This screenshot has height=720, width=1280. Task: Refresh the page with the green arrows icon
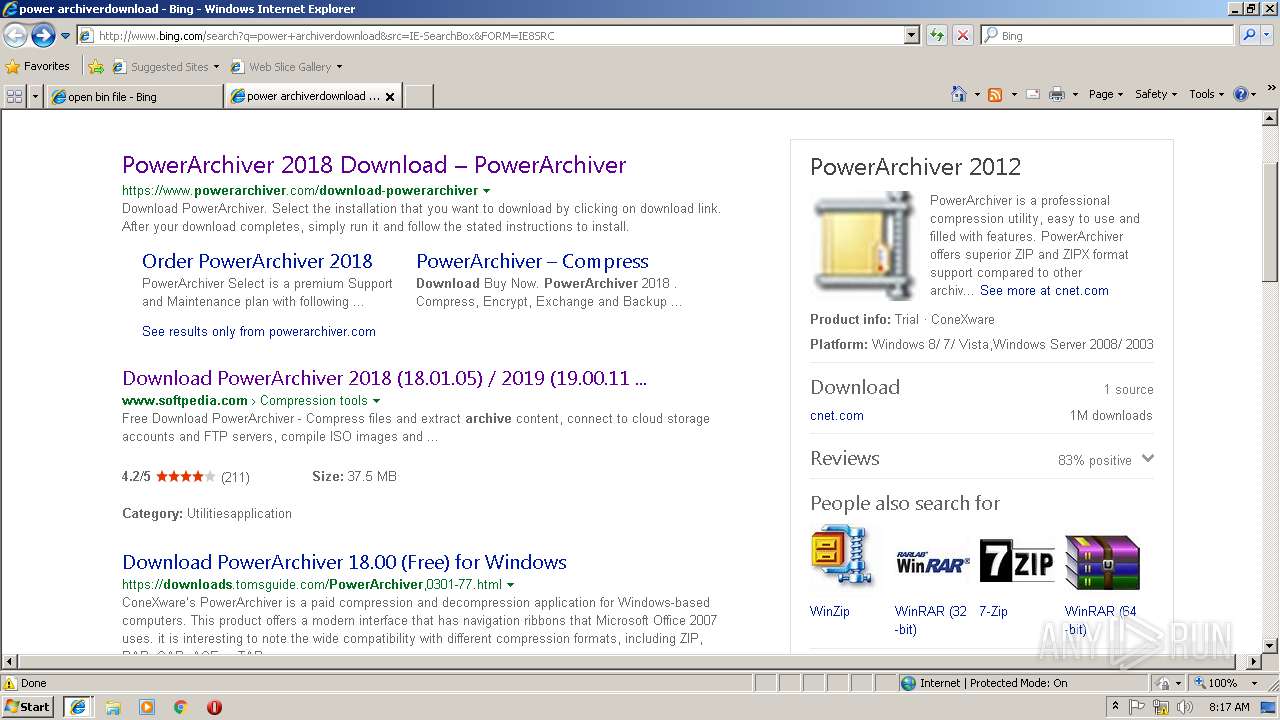937,35
